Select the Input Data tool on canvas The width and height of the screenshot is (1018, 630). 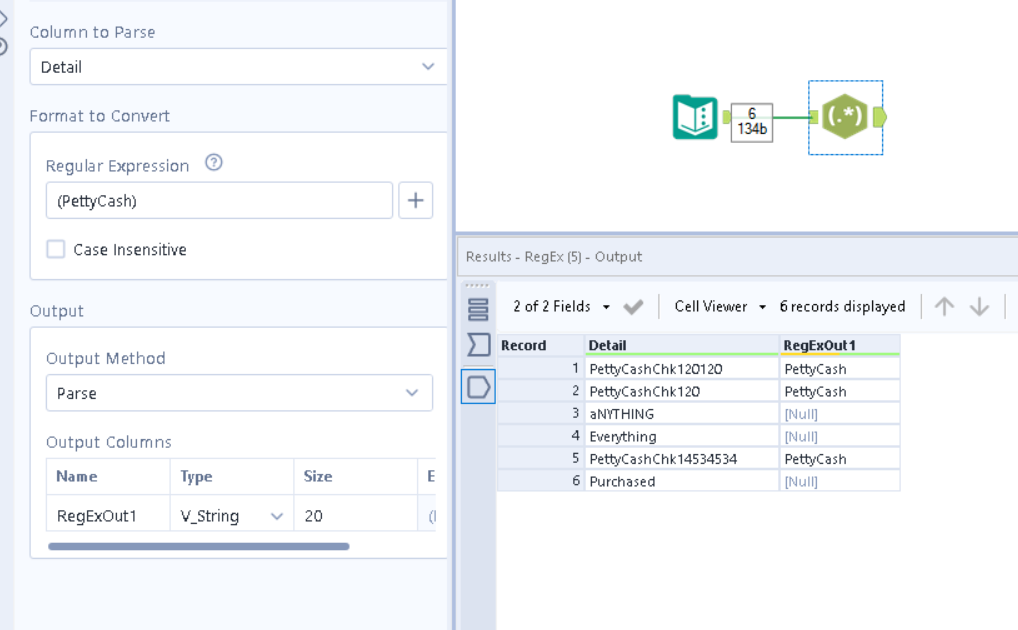pyautogui.click(x=695, y=117)
